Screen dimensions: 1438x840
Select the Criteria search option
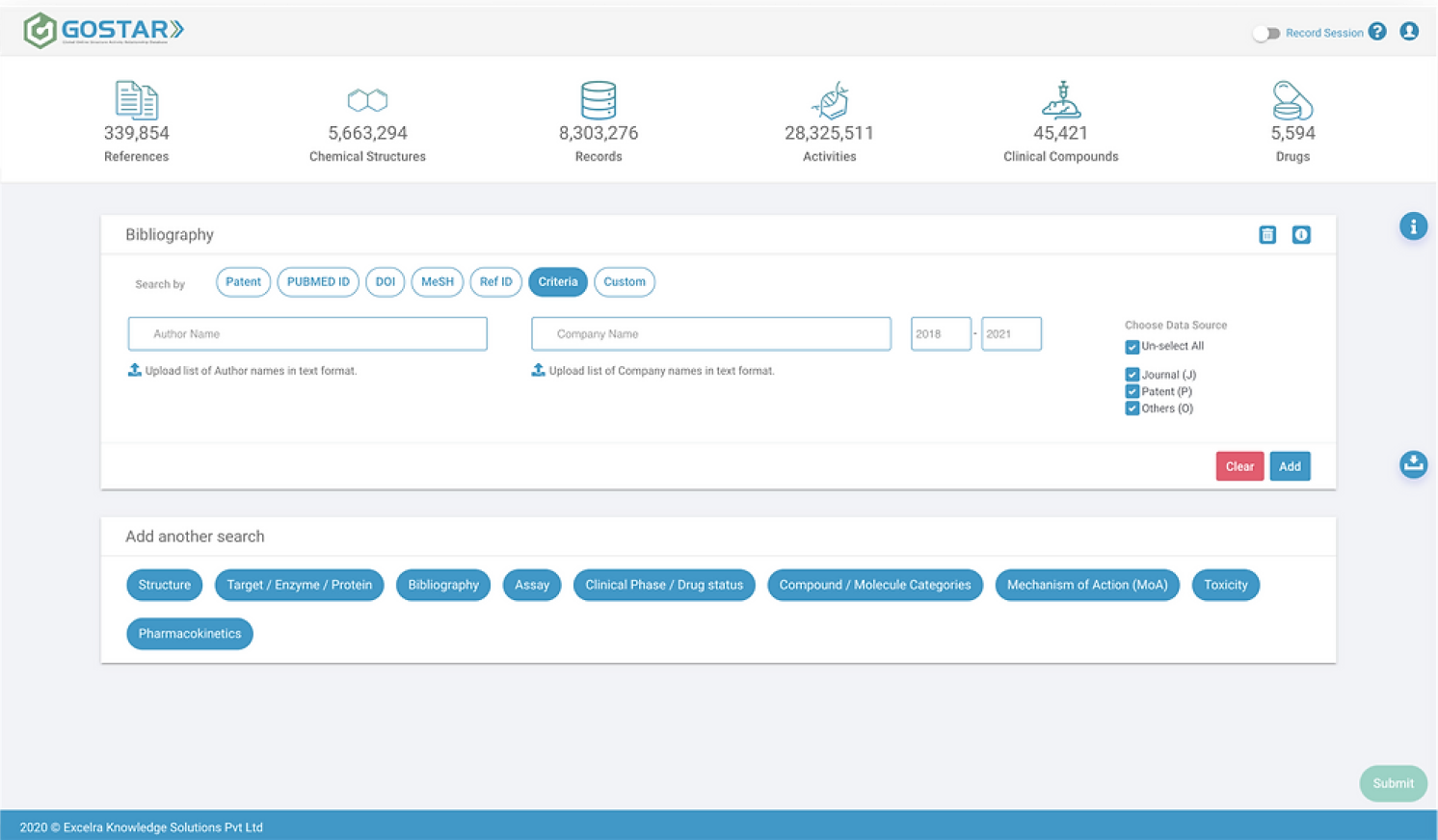[558, 282]
